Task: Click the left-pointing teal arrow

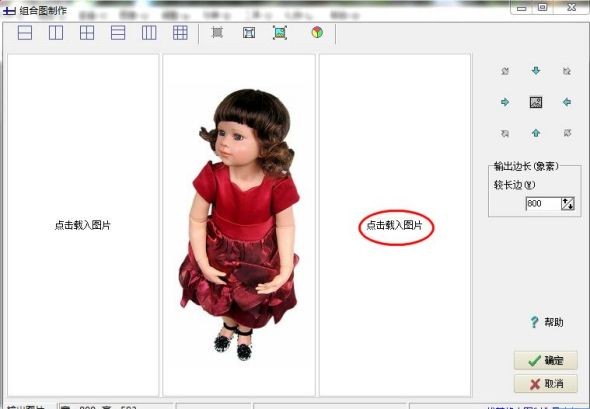Action: coord(567,102)
